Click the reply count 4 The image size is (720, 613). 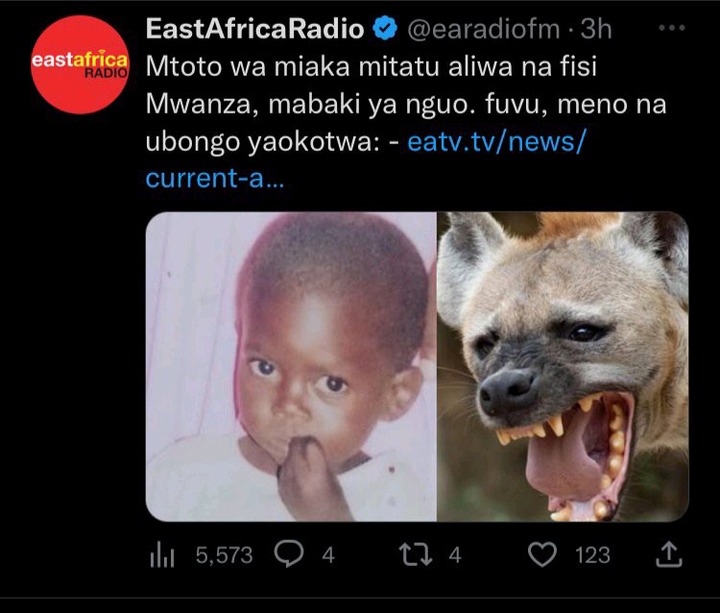[328, 555]
